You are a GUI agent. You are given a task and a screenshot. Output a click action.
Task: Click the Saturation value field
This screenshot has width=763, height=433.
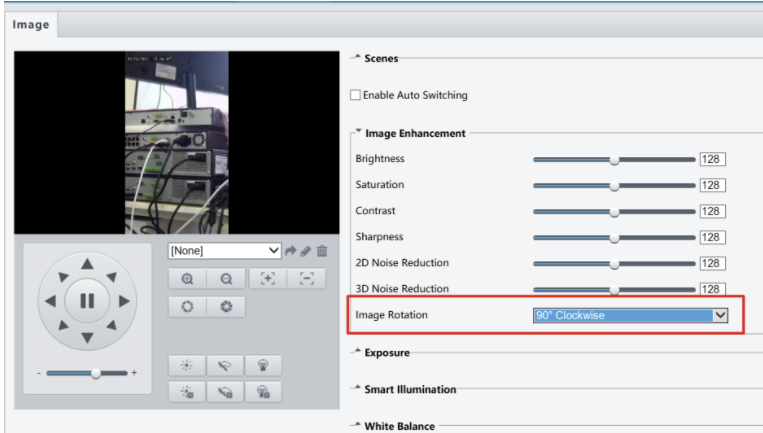coord(713,185)
